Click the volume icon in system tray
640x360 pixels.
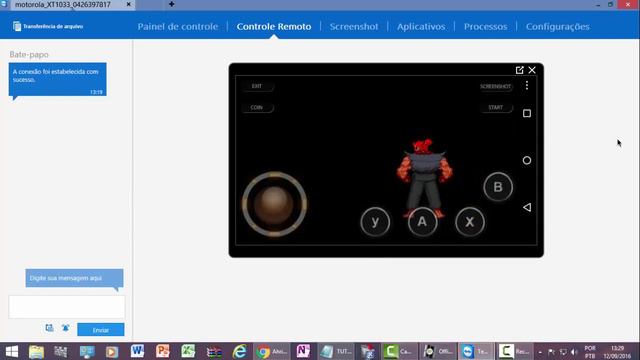(x=574, y=352)
